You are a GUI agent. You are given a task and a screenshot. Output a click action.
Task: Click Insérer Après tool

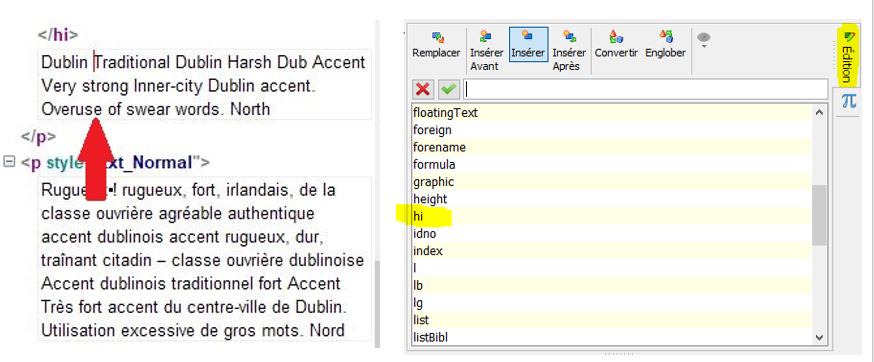[568, 51]
